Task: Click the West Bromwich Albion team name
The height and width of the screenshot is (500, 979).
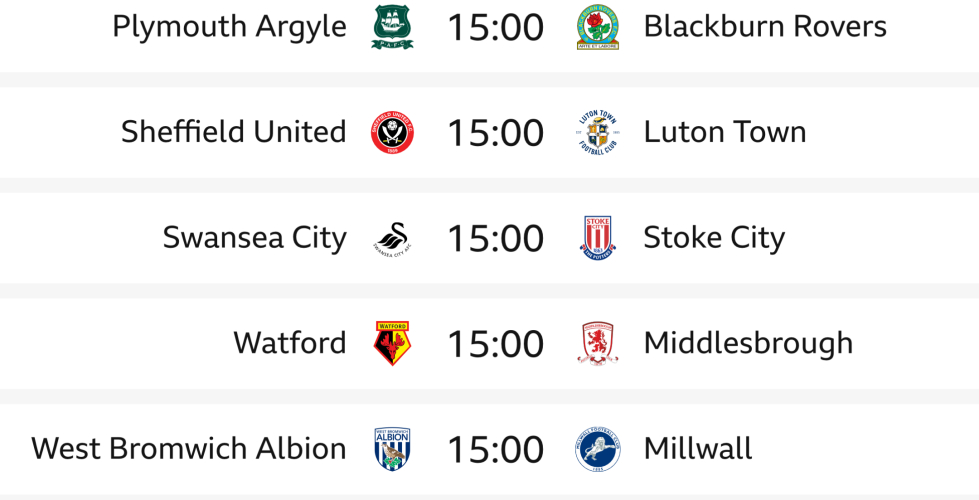Action: pyautogui.click(x=188, y=449)
